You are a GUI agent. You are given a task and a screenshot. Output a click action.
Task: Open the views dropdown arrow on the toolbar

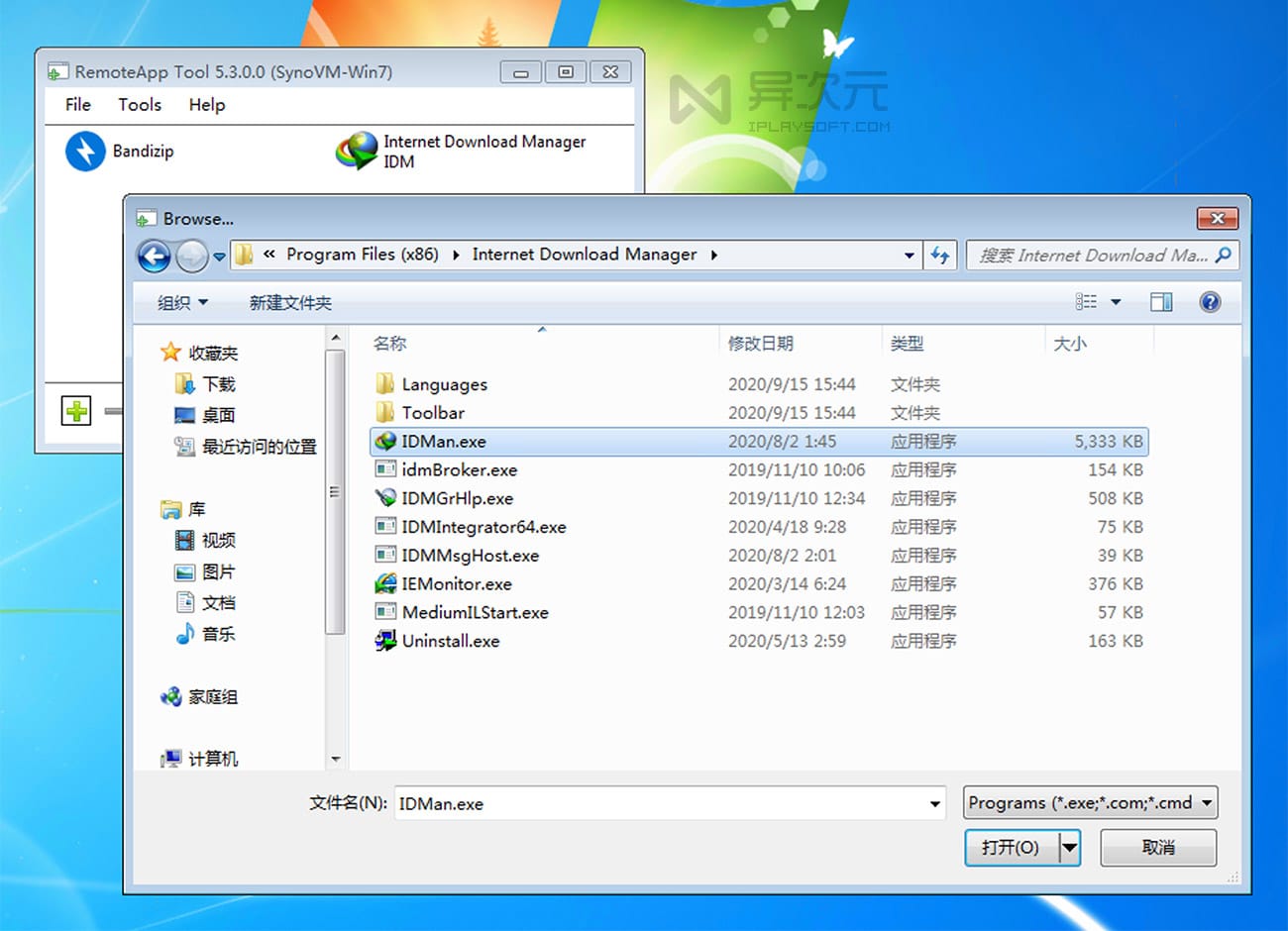click(1116, 302)
